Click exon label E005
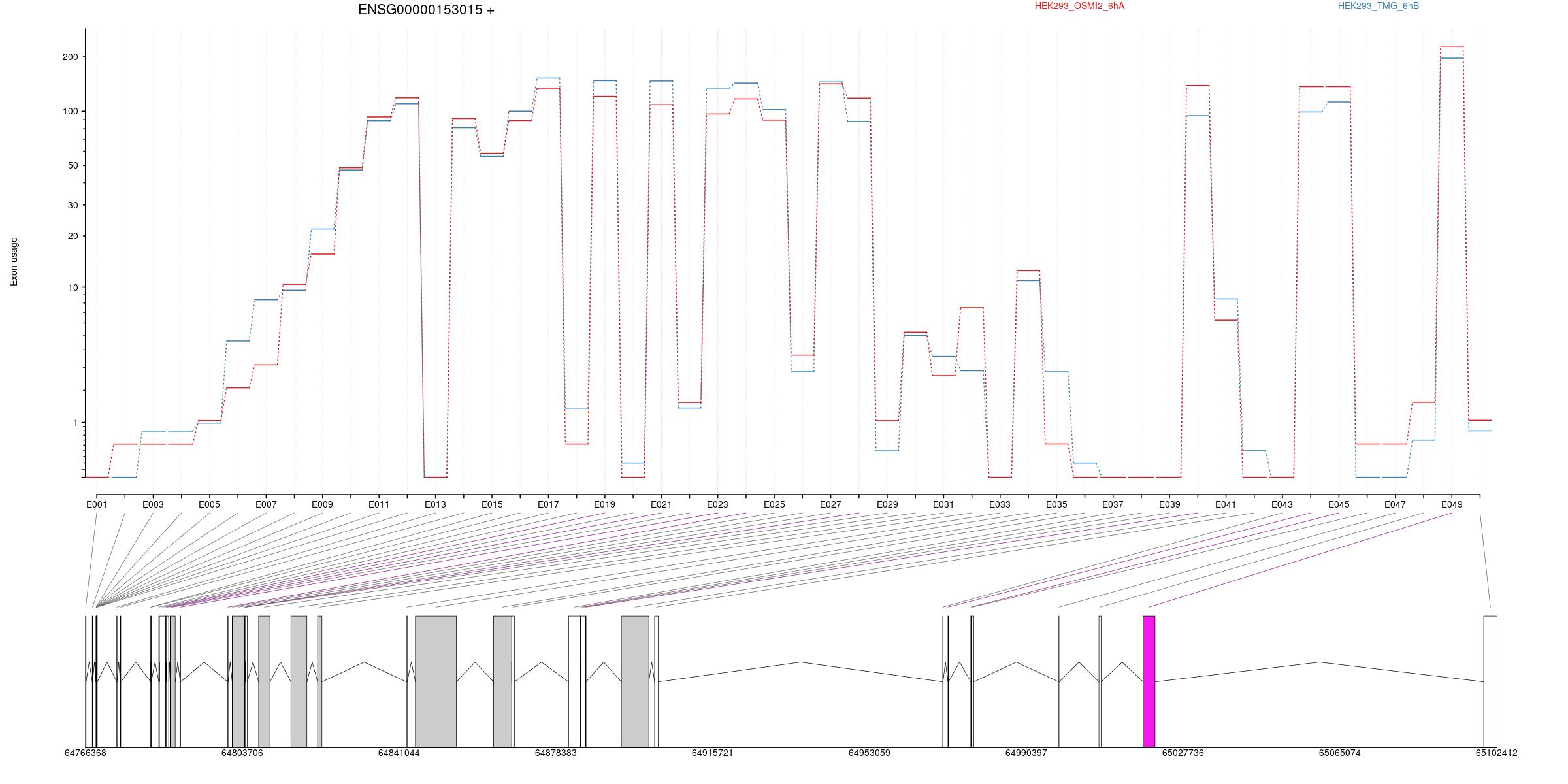1568x784 pixels. tap(209, 504)
